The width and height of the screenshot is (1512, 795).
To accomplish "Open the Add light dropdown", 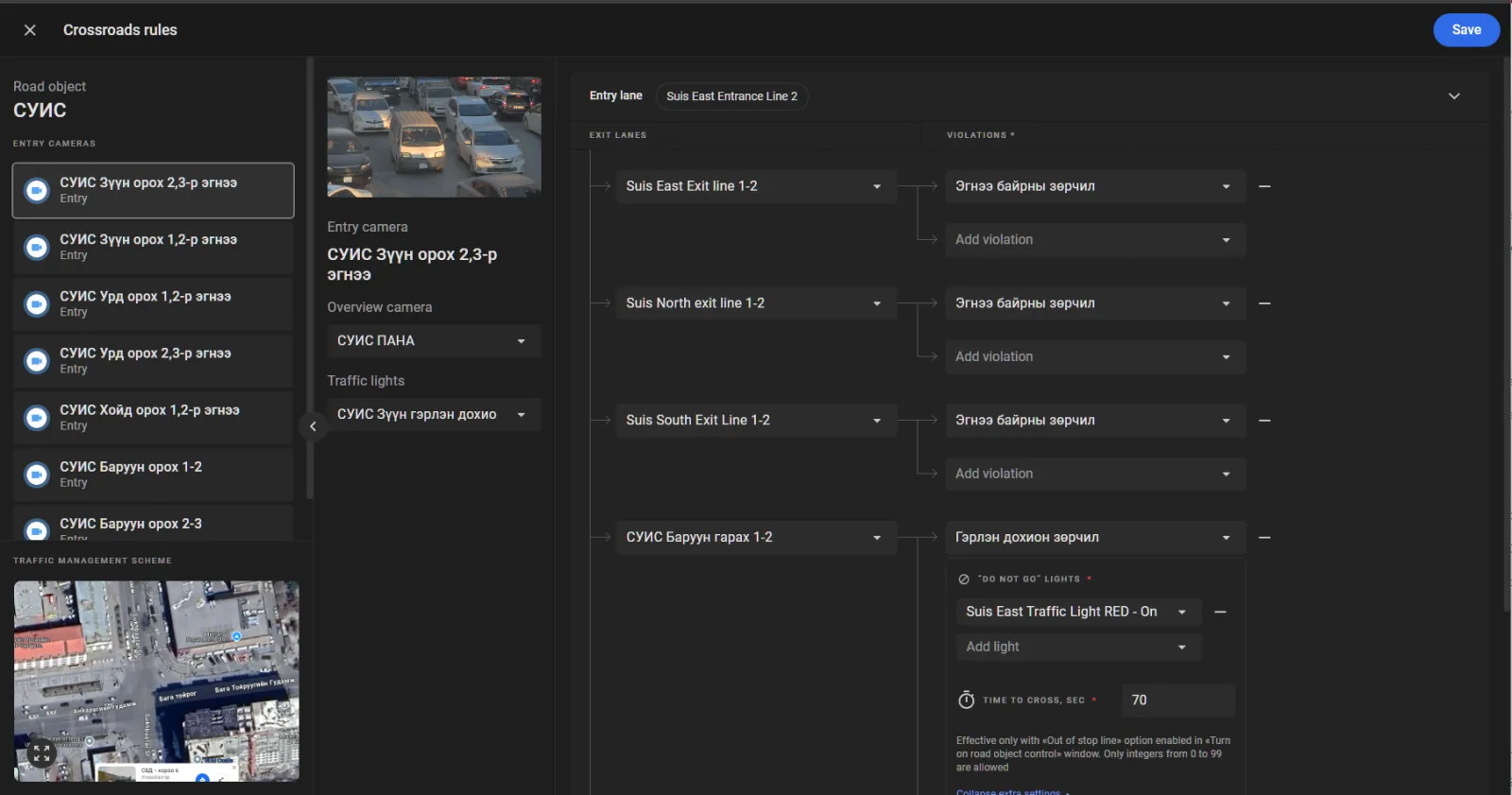I will [x=1078, y=648].
